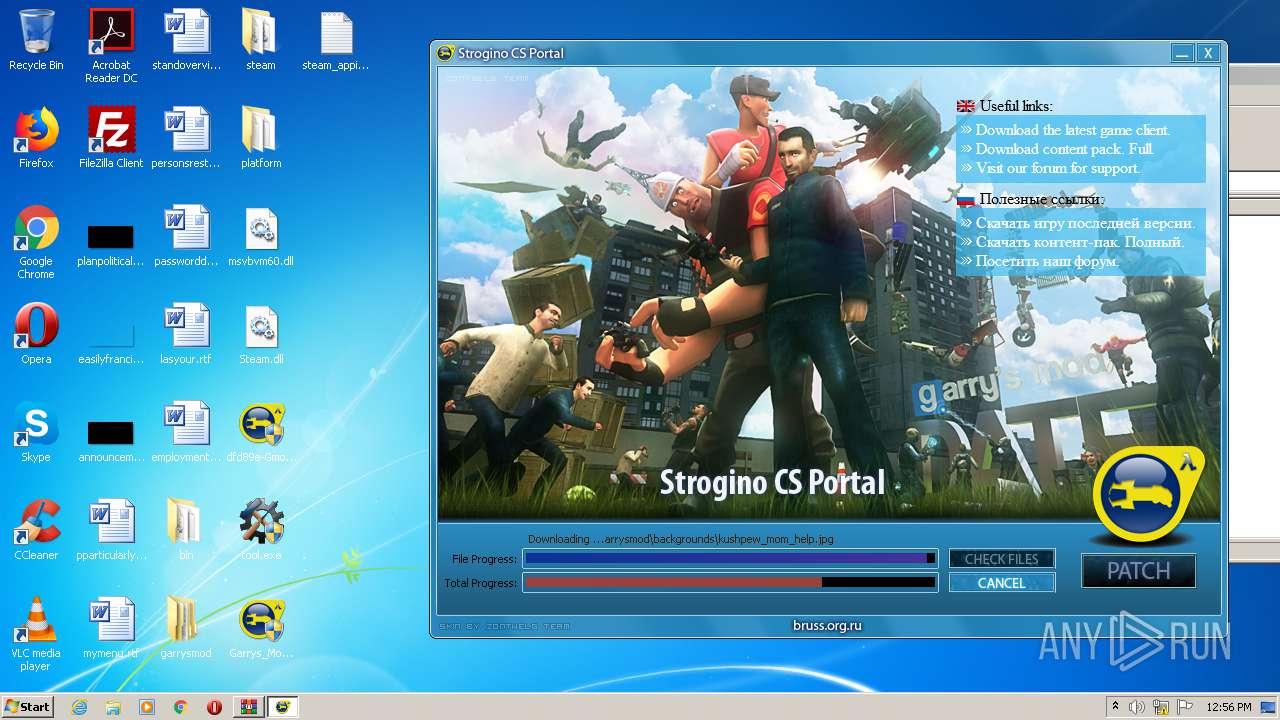Screen dimensions: 1280x720
Task: Open Windows Explorer from the taskbar
Action: 113,707
